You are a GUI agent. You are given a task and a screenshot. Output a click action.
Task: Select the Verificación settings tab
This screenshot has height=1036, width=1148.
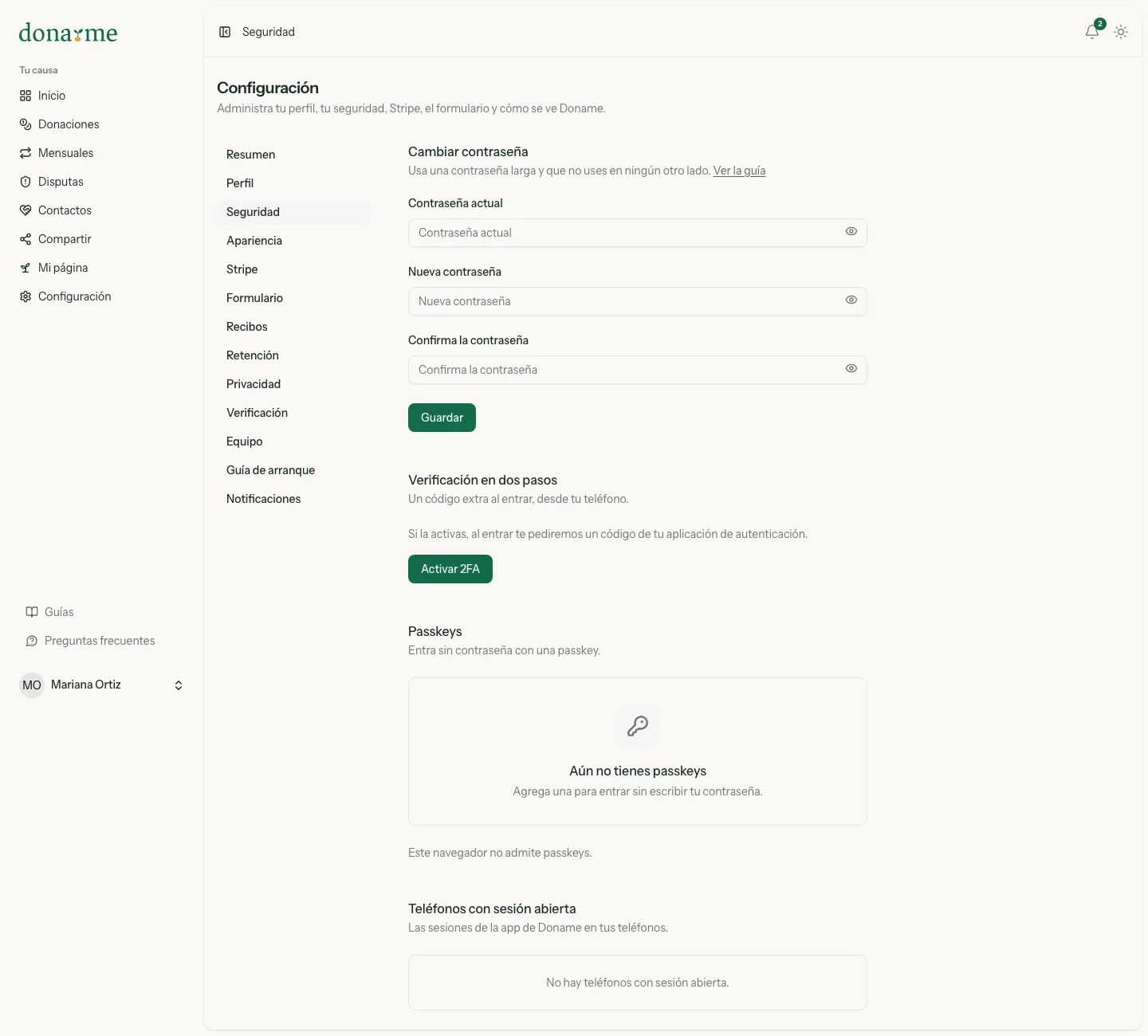click(293, 413)
